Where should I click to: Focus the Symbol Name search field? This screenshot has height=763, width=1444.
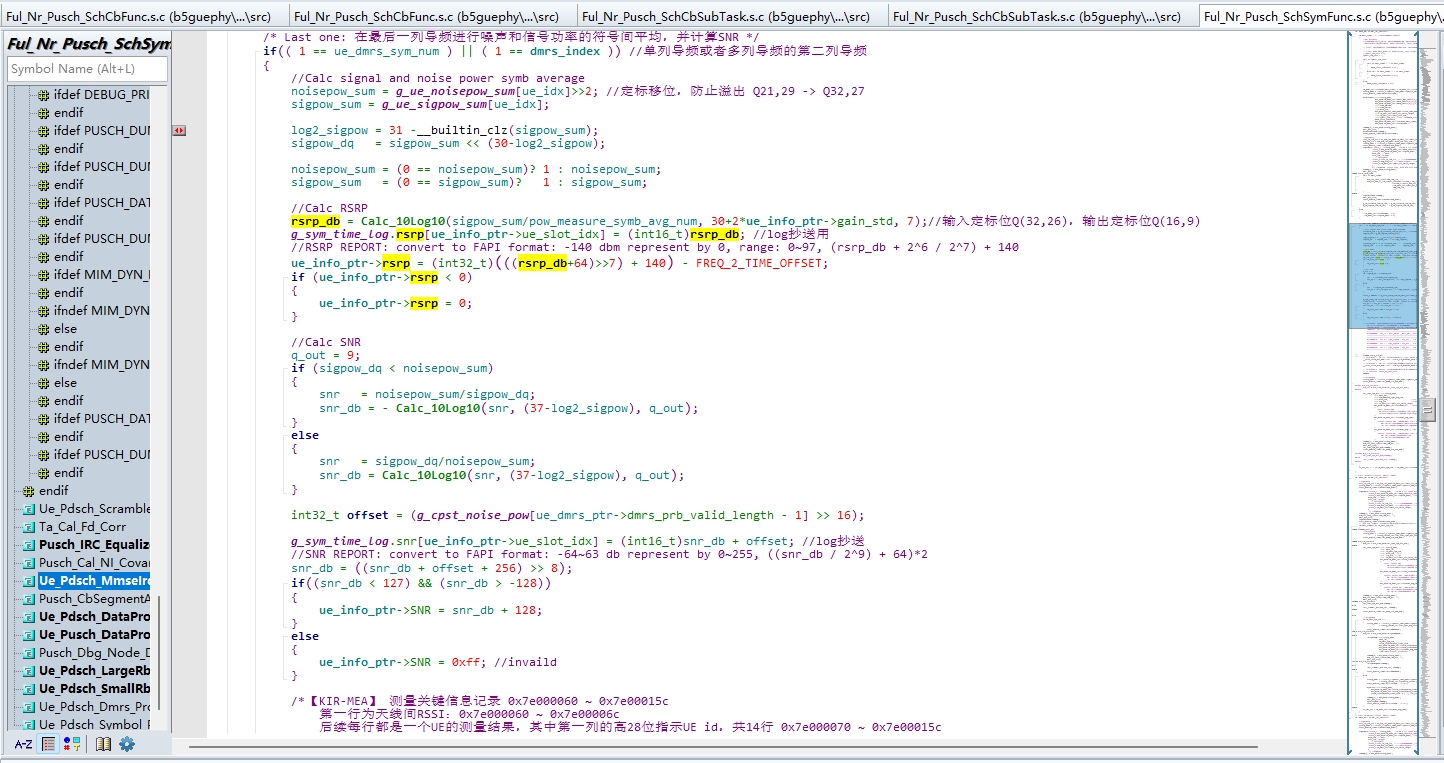pyautogui.click(x=87, y=69)
